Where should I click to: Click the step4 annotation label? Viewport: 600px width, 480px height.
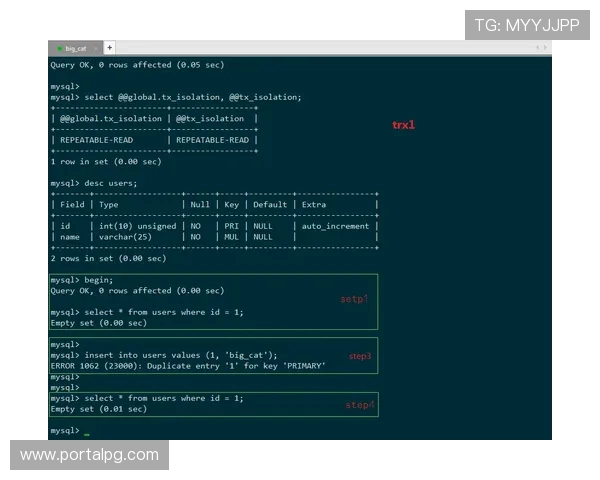click(x=359, y=405)
